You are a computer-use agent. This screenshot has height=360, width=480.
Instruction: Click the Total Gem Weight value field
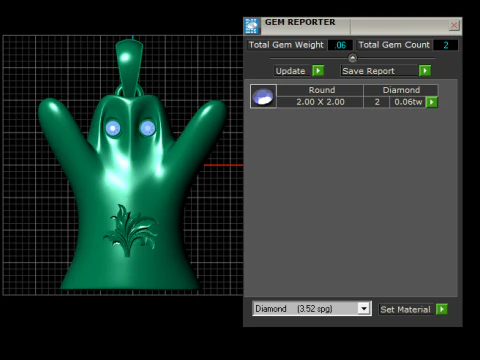[340, 45]
